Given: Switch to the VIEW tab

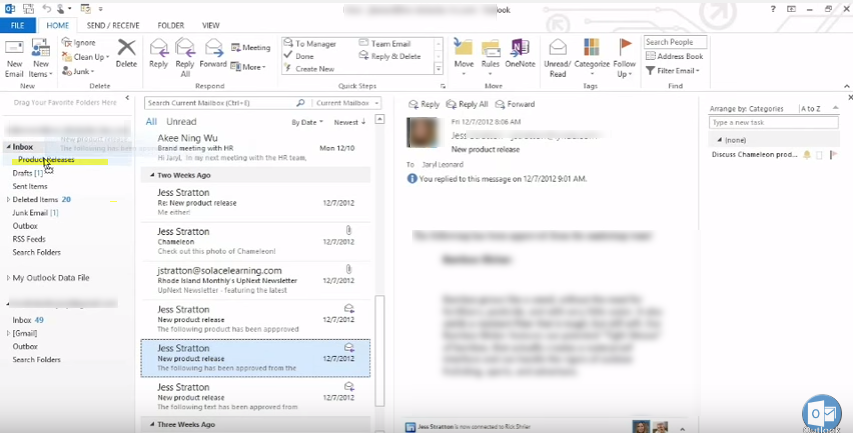Looking at the screenshot, I should click(211, 25).
